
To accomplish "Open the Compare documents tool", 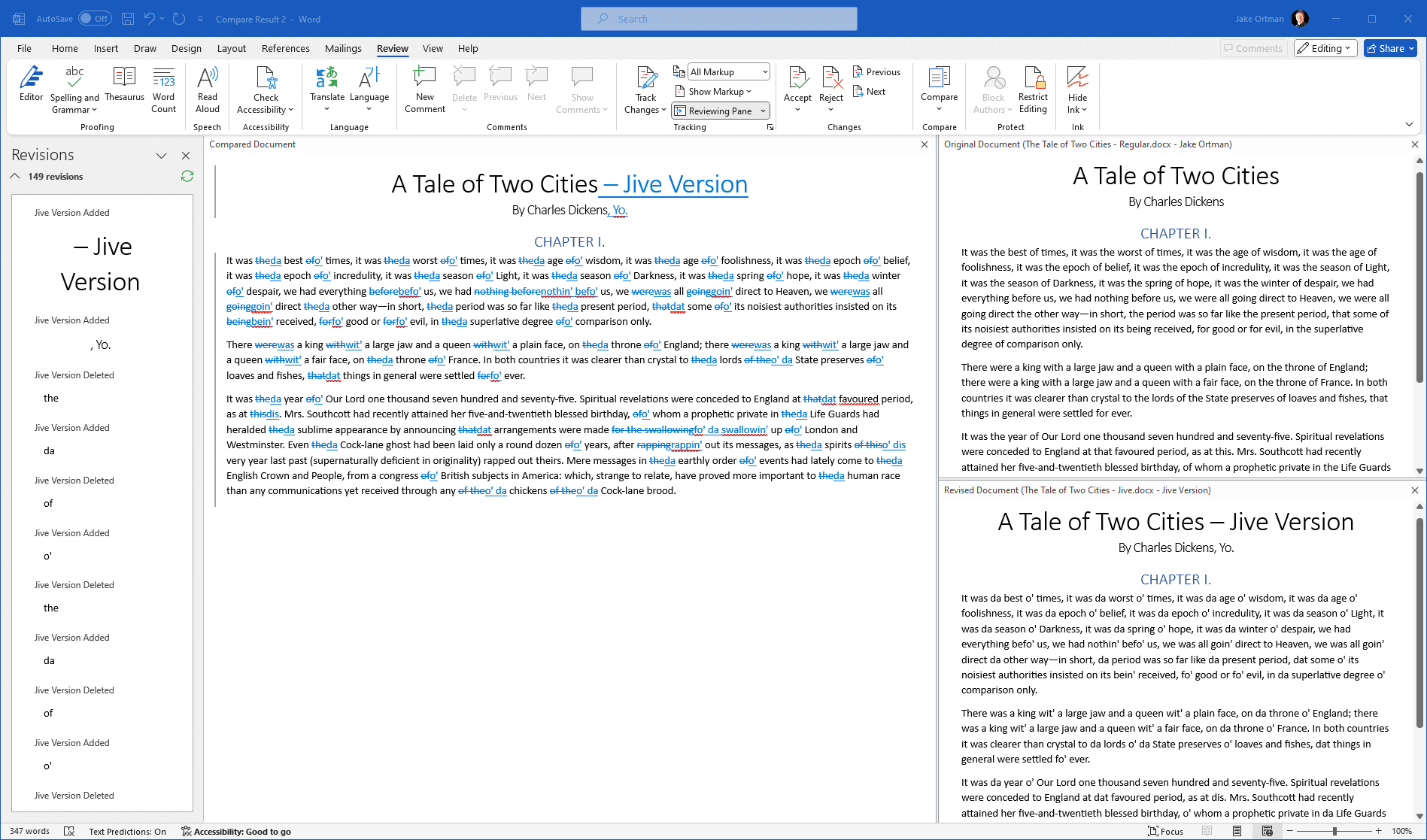I will (x=939, y=90).
